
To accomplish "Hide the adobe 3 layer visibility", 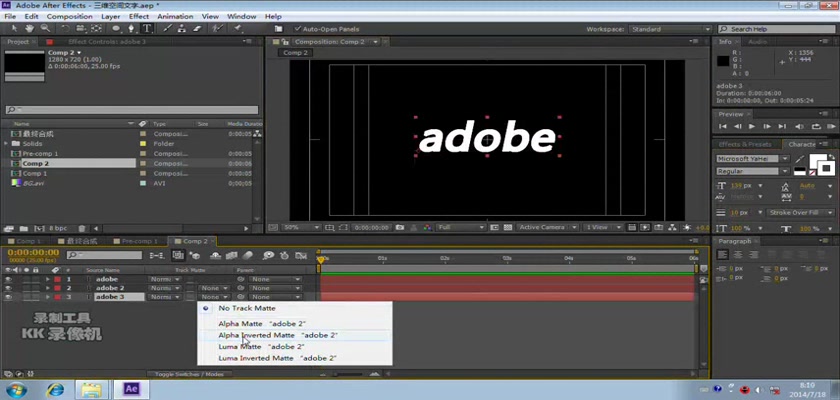I will tap(8, 297).
